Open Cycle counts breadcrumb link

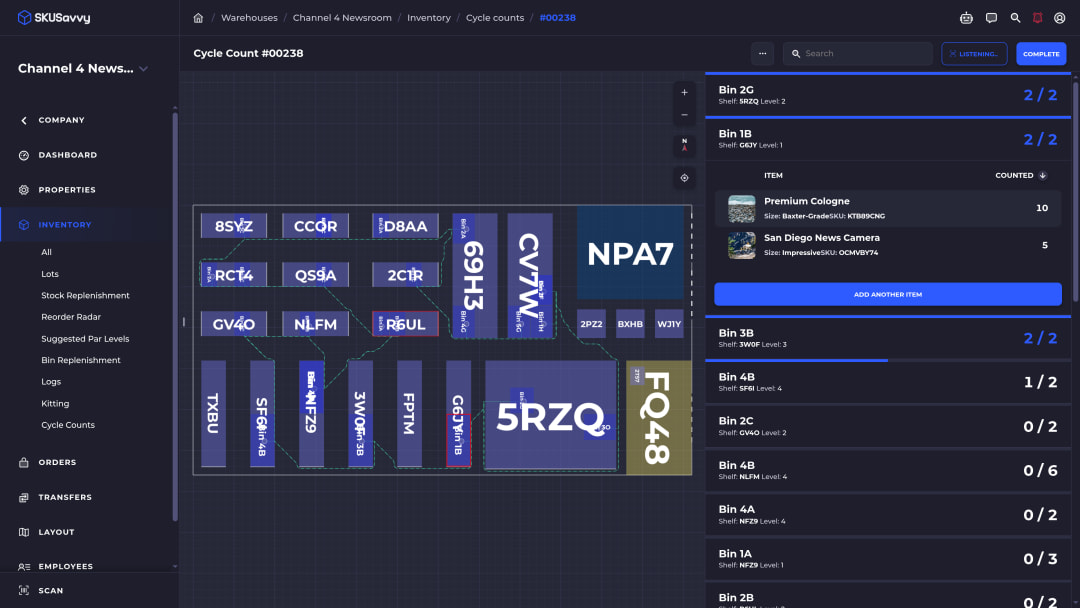point(495,18)
